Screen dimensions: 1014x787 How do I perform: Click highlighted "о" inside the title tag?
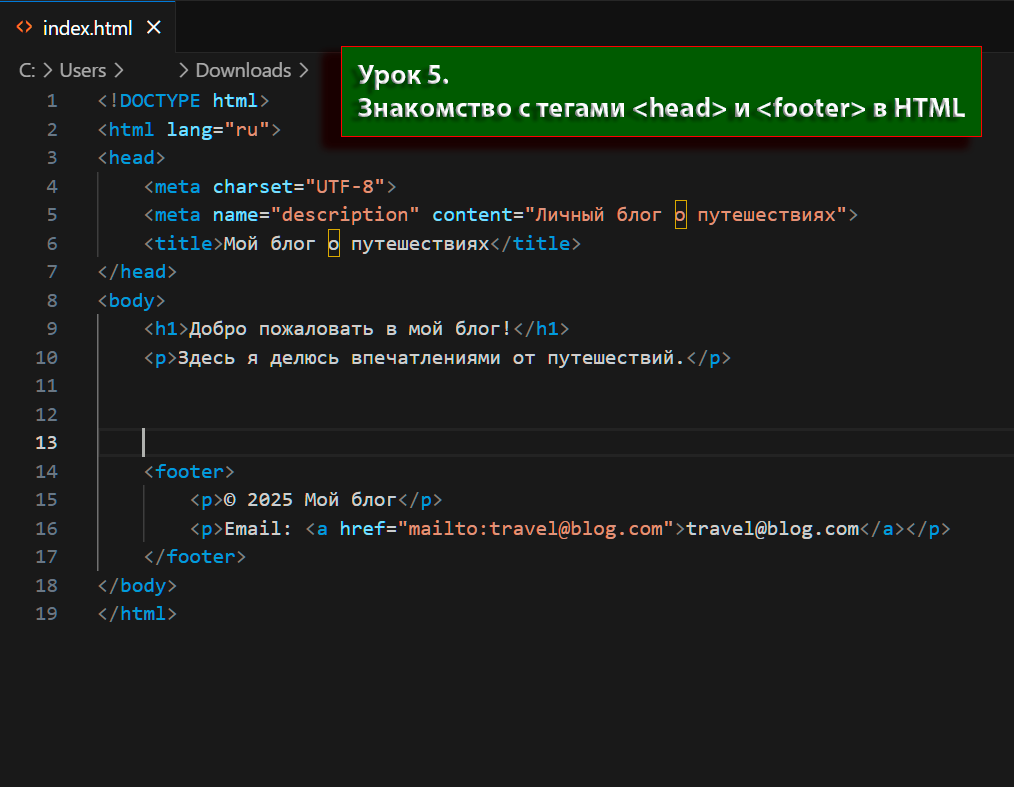[x=334, y=243]
